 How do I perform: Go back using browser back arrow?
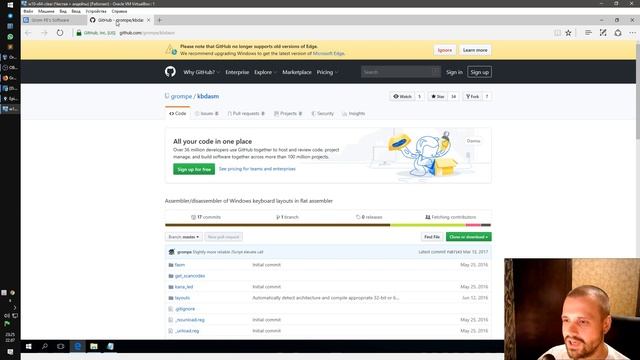pos(28,33)
